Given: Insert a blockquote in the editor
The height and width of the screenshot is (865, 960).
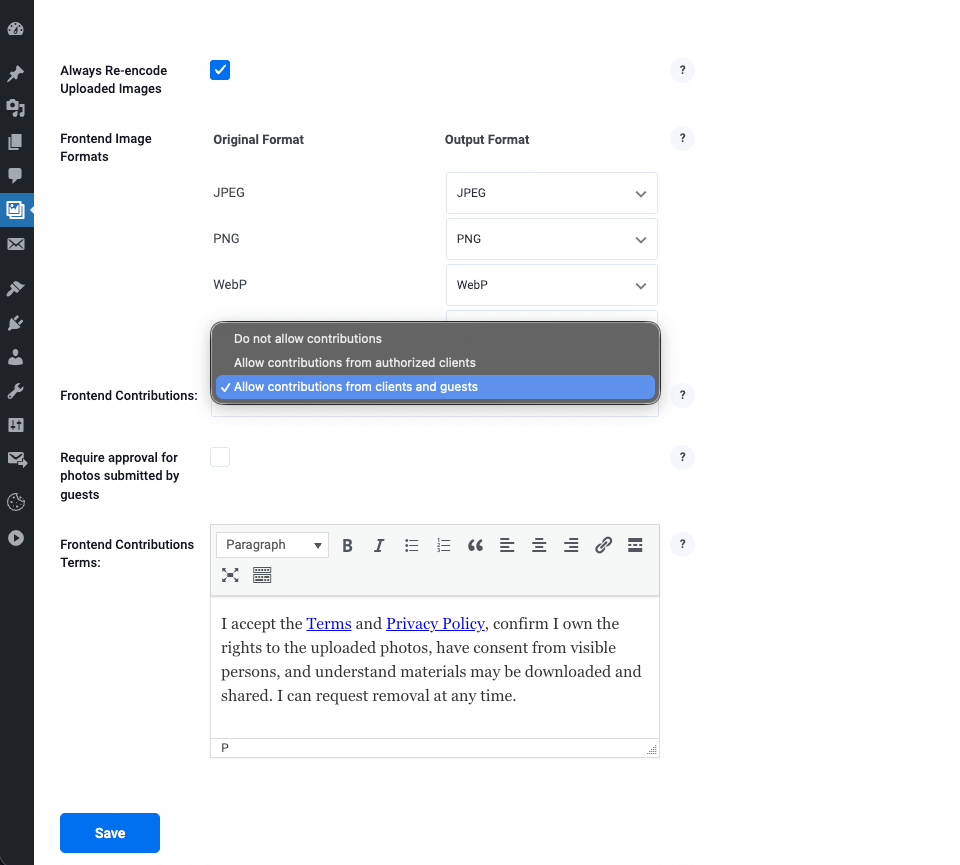Looking at the screenshot, I should click(x=475, y=545).
